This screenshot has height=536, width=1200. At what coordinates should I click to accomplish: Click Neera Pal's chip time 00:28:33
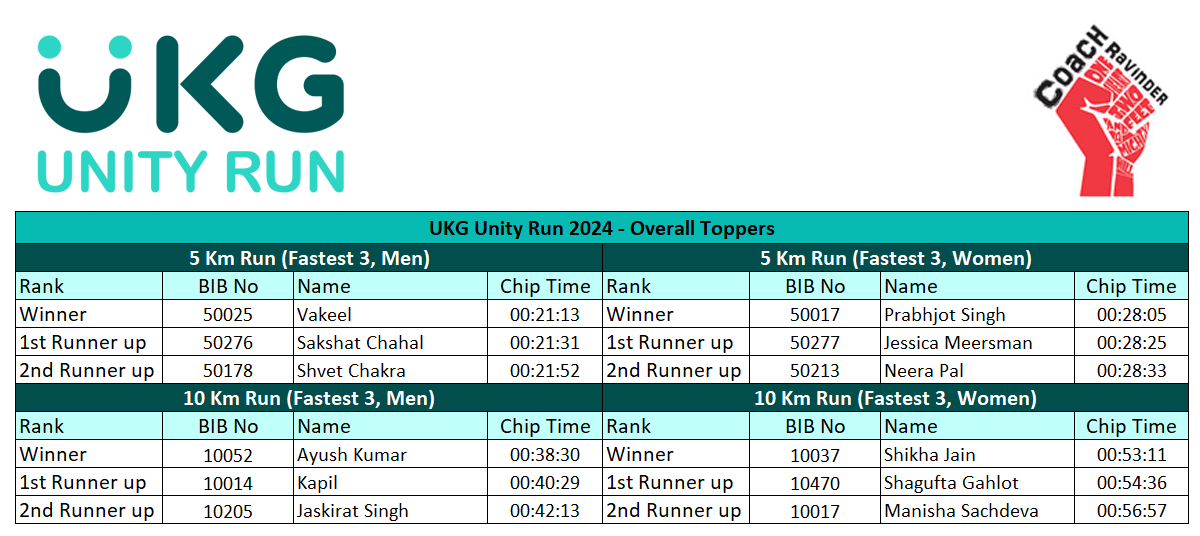[x=1131, y=370]
